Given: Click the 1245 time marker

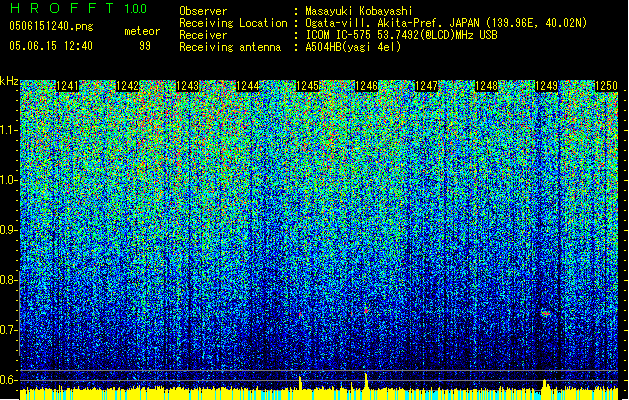Looking at the screenshot, I should [307, 86].
